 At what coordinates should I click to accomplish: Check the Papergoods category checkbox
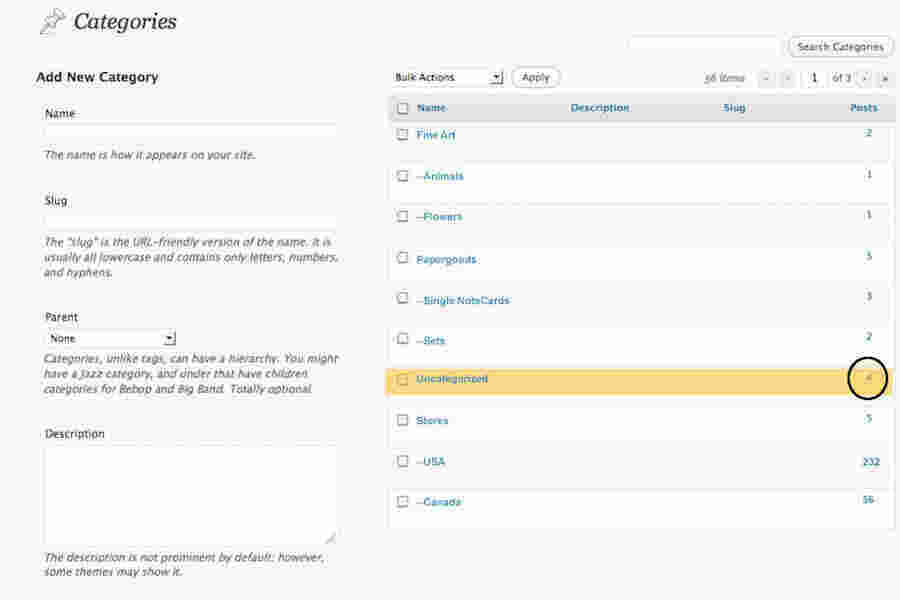click(x=403, y=258)
